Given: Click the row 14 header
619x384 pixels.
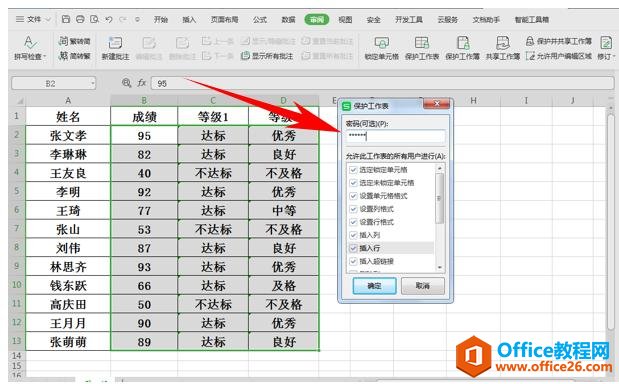Looking at the screenshot, I should coord(17,356).
